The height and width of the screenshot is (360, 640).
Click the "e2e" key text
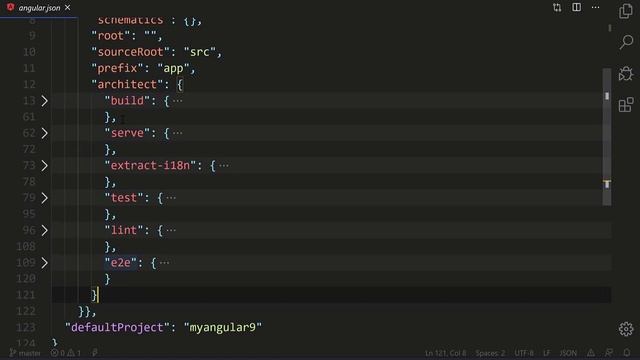121,262
